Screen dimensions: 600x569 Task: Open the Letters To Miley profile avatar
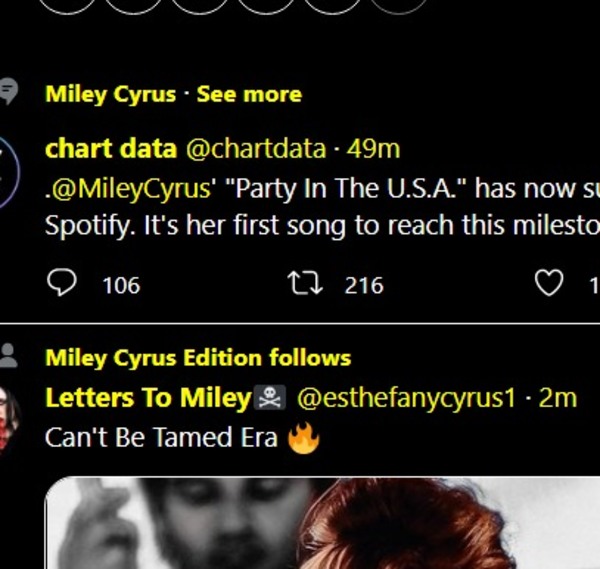pyautogui.click(x=8, y=416)
